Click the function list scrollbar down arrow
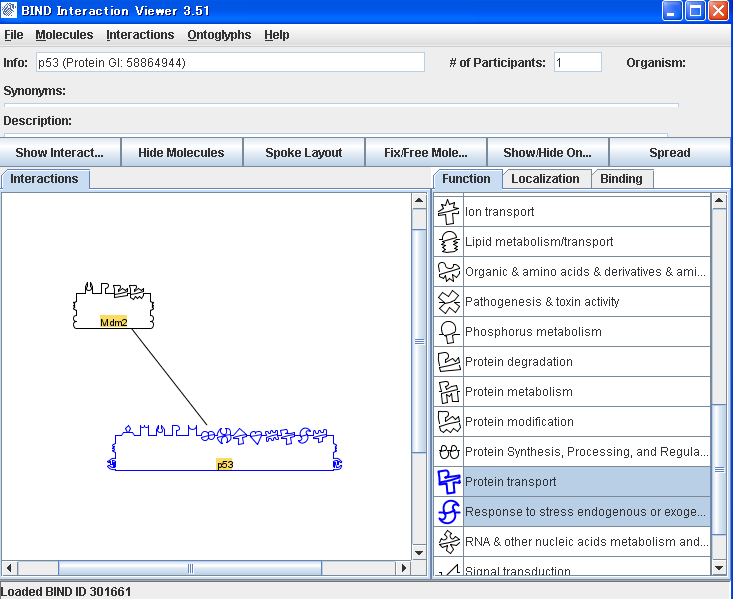 click(x=719, y=568)
